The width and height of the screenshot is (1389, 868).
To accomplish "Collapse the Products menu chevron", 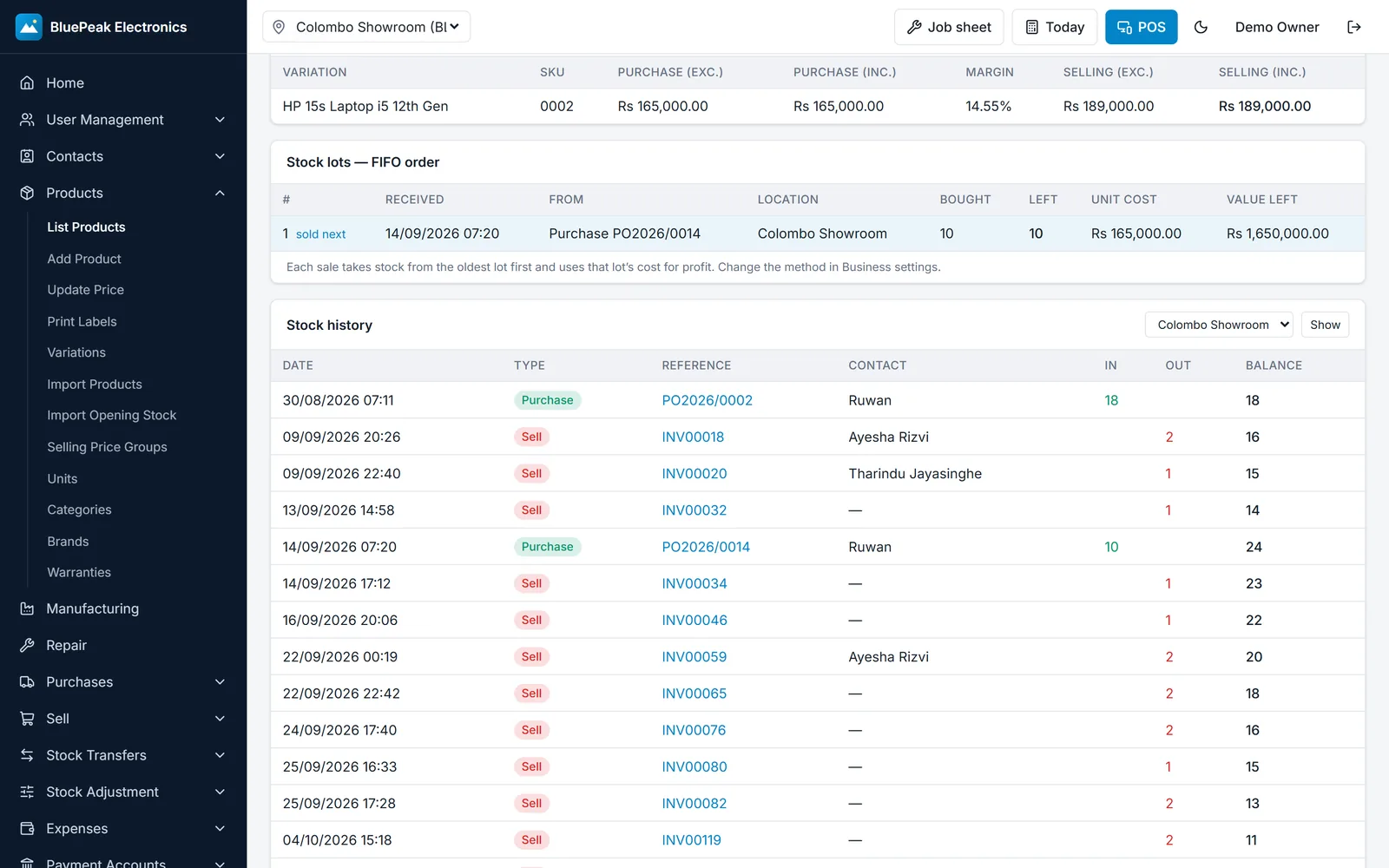I will (x=220, y=193).
